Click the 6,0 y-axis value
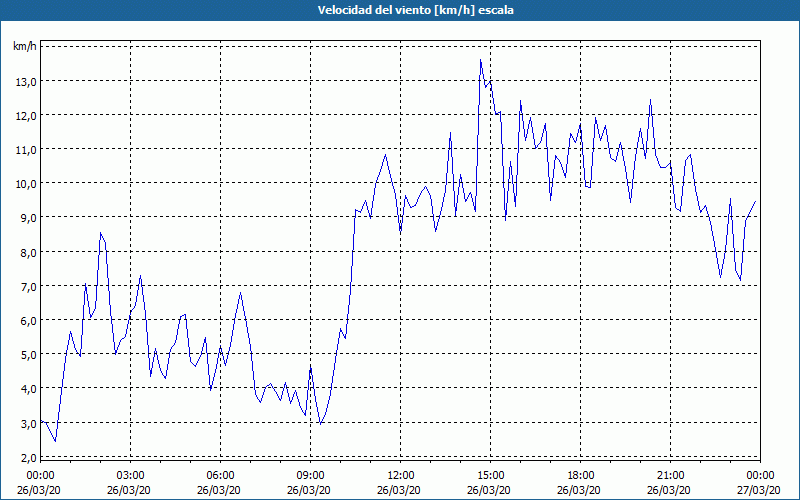This screenshot has width=800, height=500. pyautogui.click(x=28, y=320)
